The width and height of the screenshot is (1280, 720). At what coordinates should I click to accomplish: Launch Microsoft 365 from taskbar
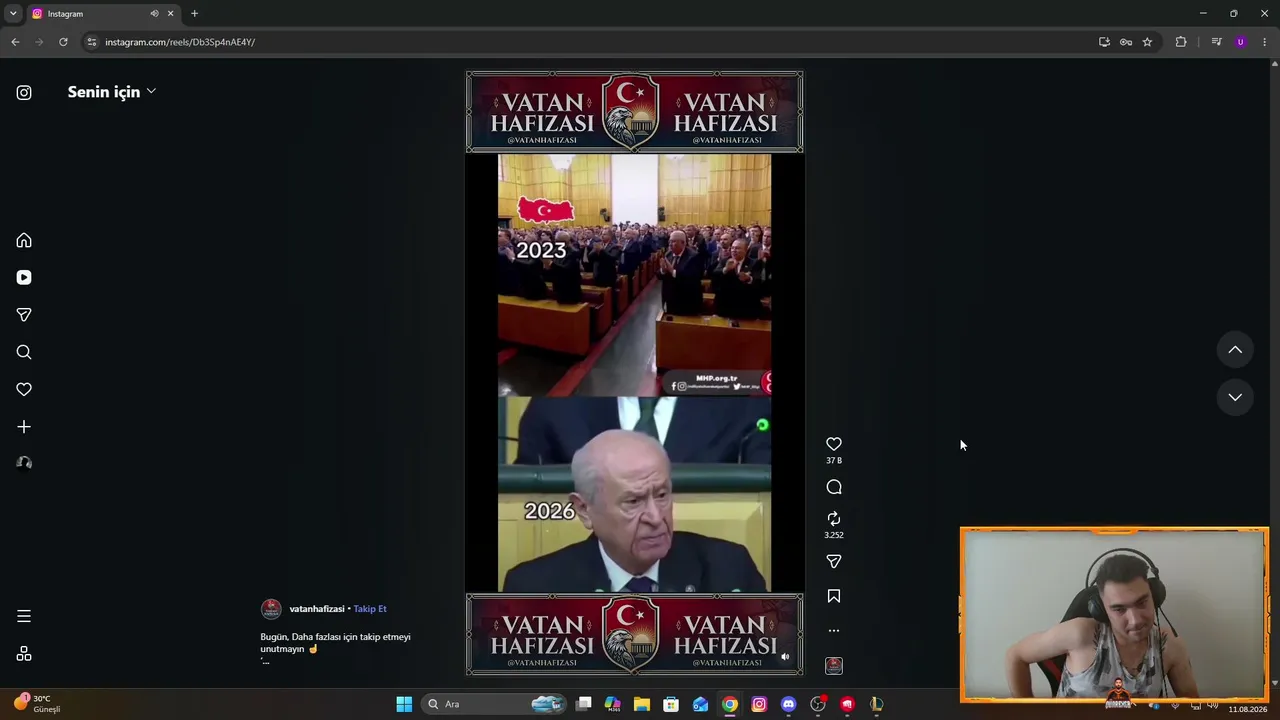click(613, 704)
